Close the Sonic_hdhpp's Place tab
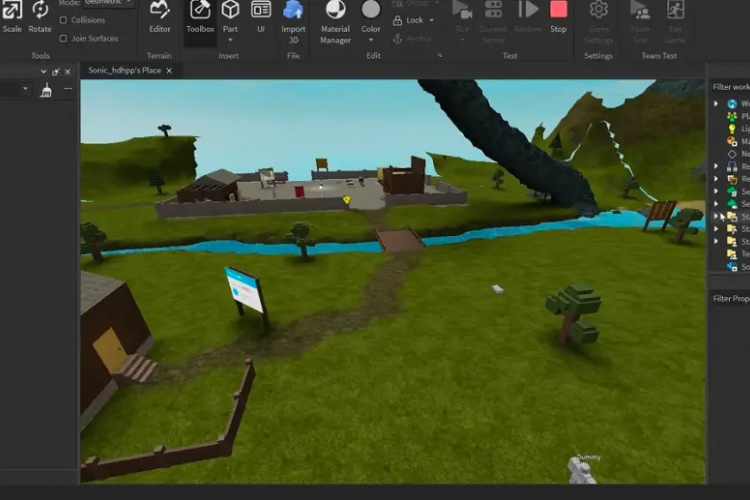The height and width of the screenshot is (500, 750). click(x=169, y=71)
